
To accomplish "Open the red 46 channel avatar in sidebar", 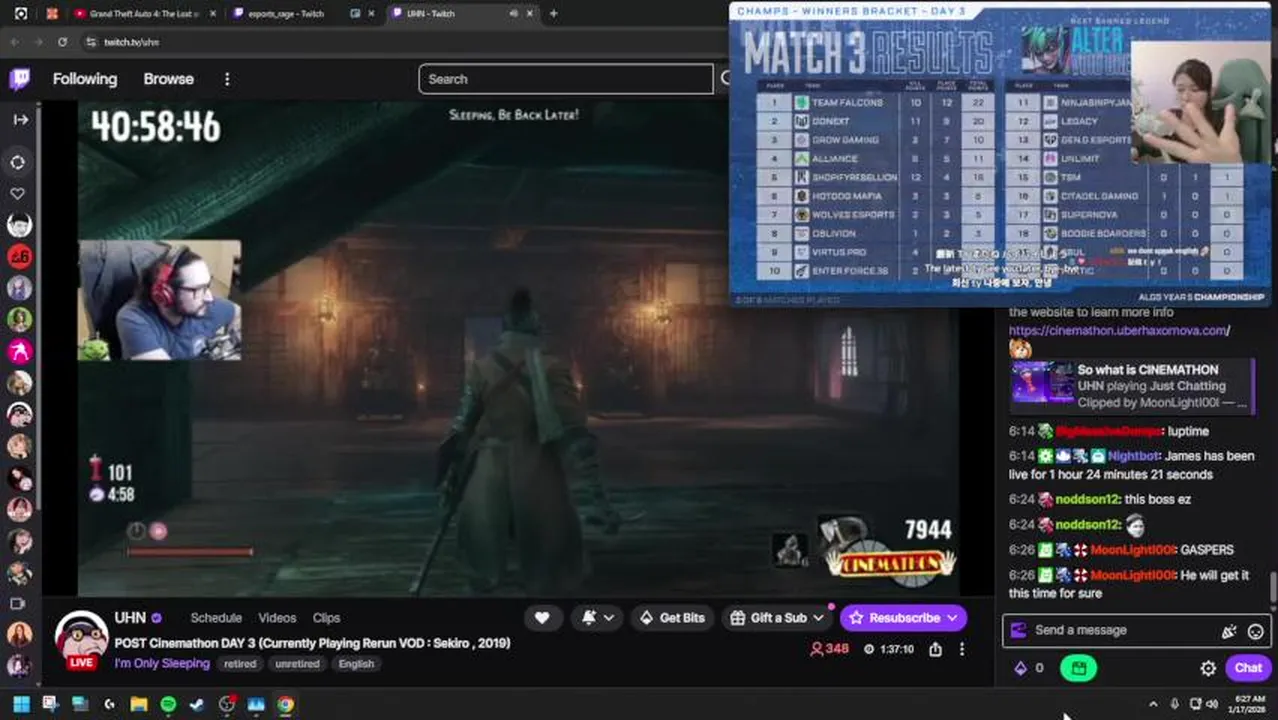I will 19,257.
